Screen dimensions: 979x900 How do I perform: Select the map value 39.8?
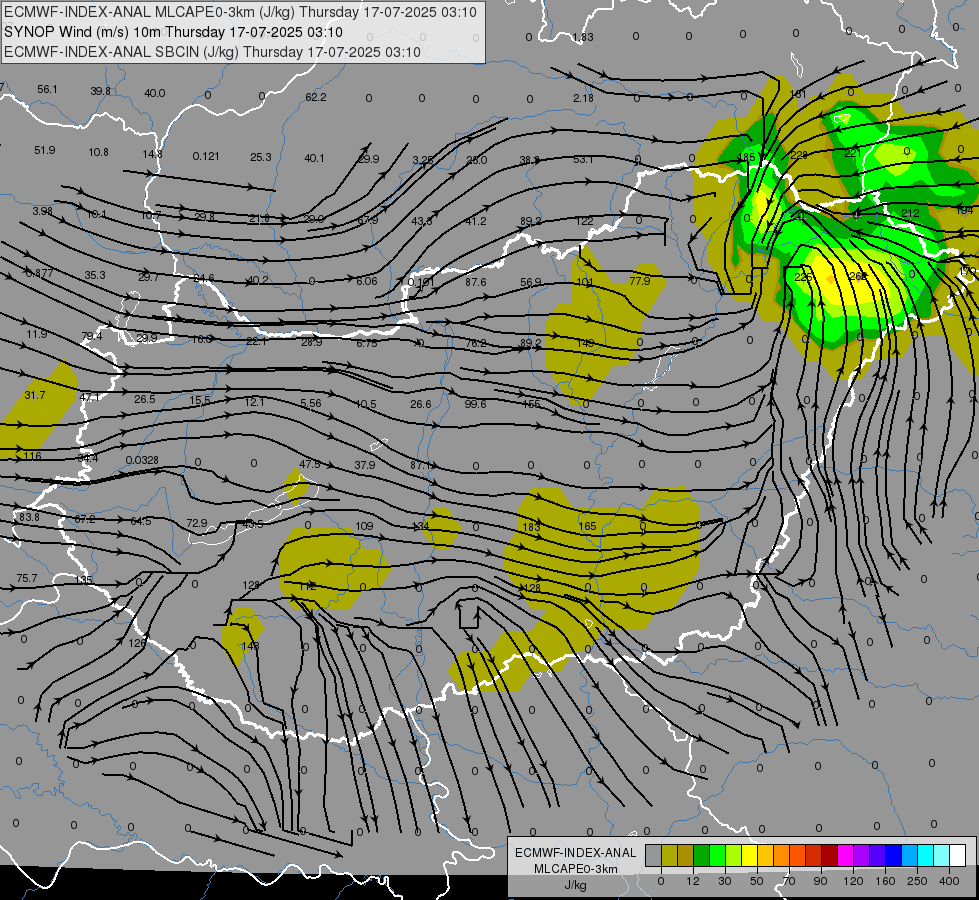coord(101,91)
